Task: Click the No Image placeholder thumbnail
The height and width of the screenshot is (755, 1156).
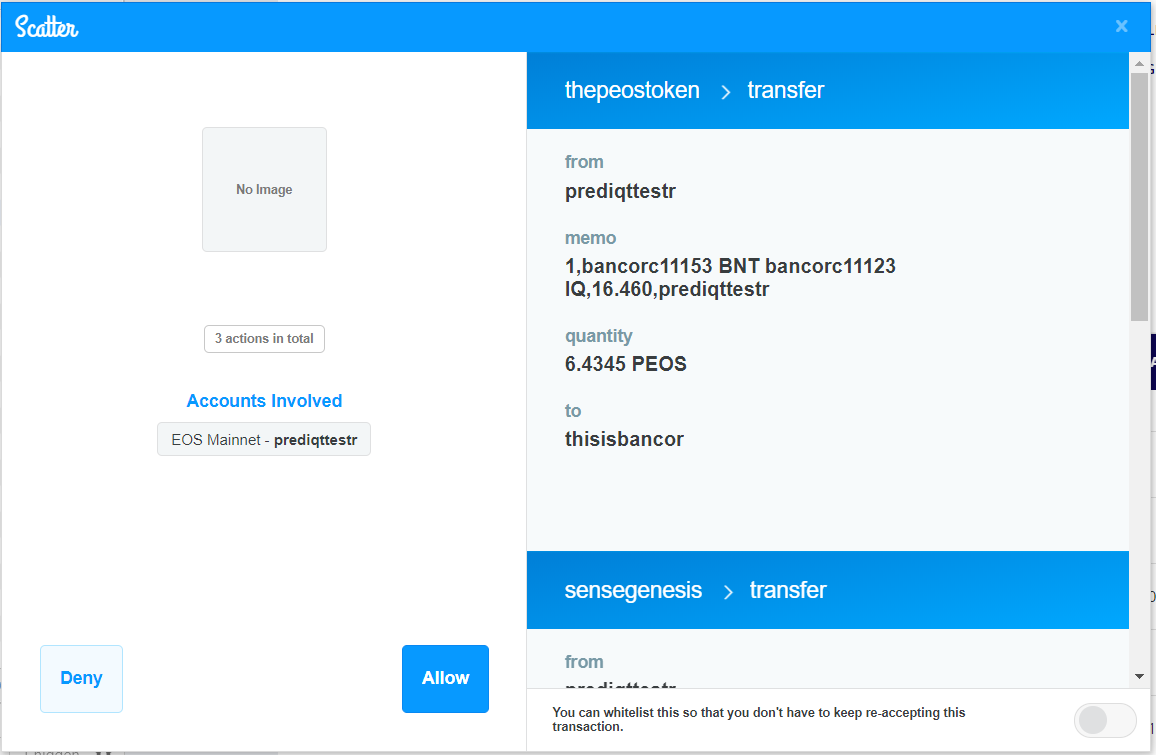Action: coord(264,189)
